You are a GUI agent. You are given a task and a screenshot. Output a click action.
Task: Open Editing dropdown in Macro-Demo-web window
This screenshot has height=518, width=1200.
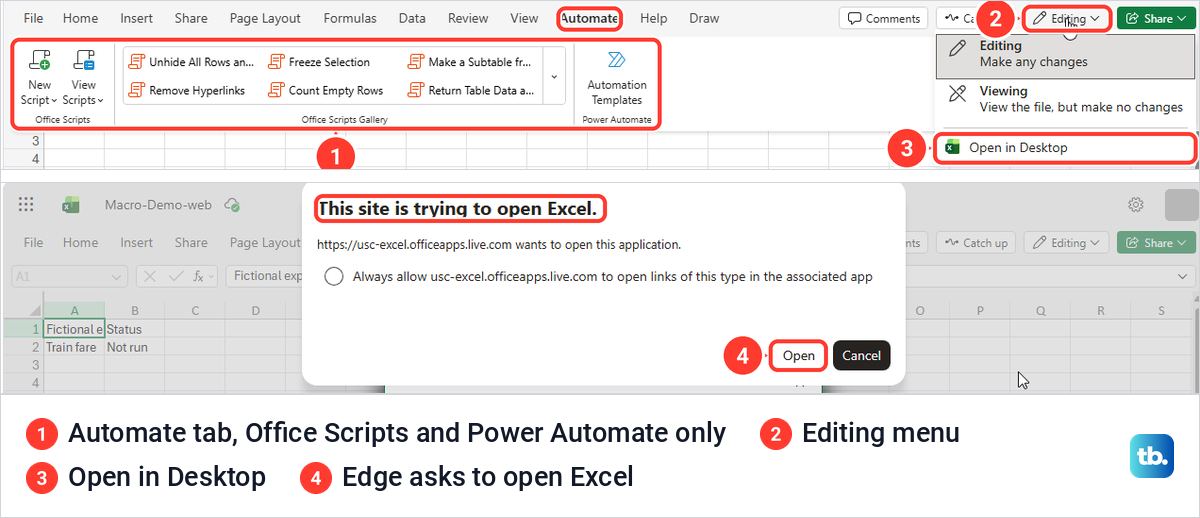[1067, 242]
